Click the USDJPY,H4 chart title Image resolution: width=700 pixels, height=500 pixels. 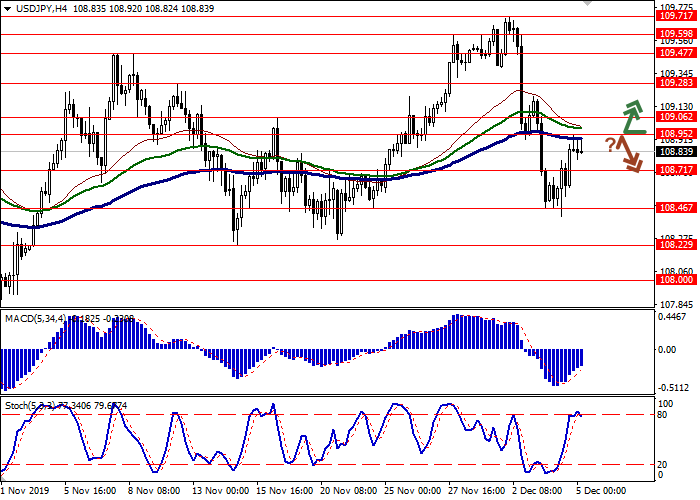32,7
